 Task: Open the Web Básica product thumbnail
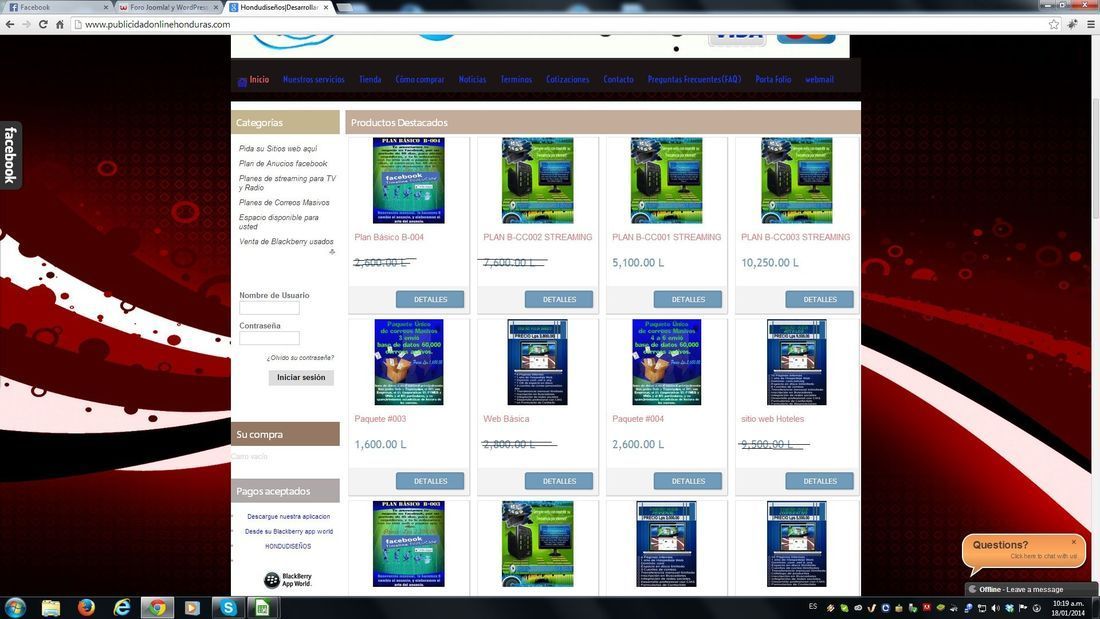coord(537,362)
